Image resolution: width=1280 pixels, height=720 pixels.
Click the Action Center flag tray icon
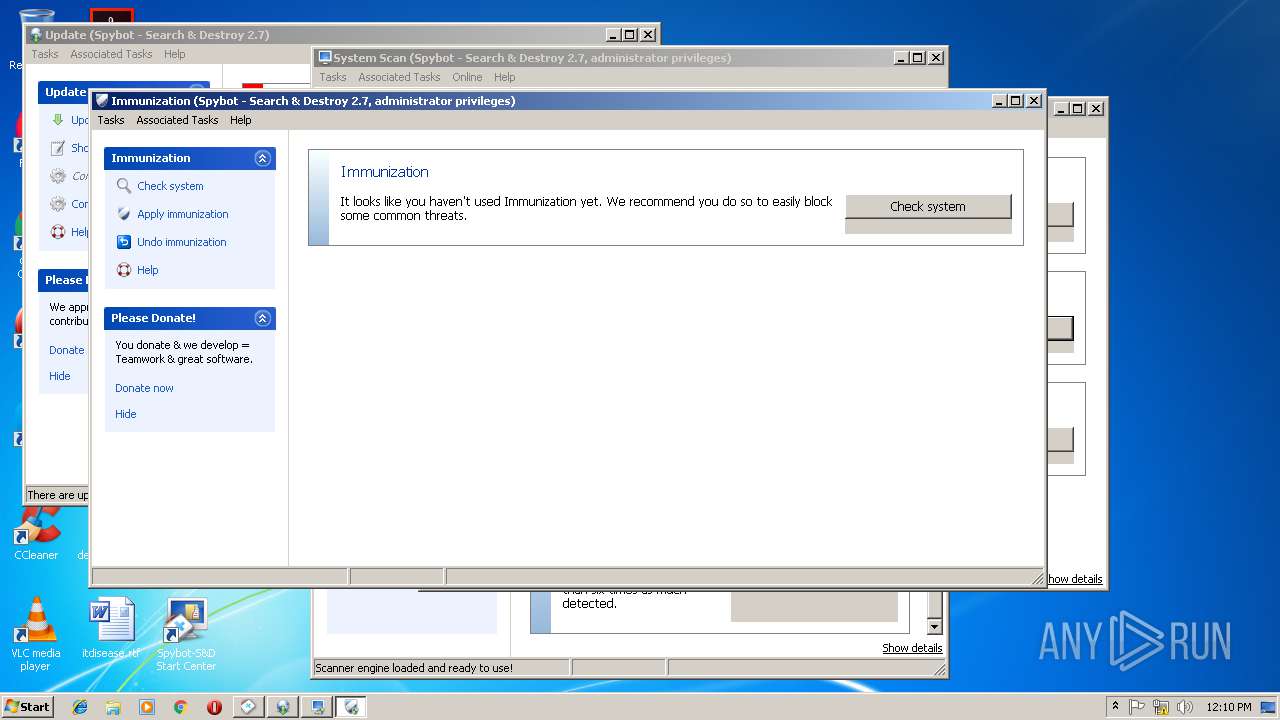coord(1137,707)
